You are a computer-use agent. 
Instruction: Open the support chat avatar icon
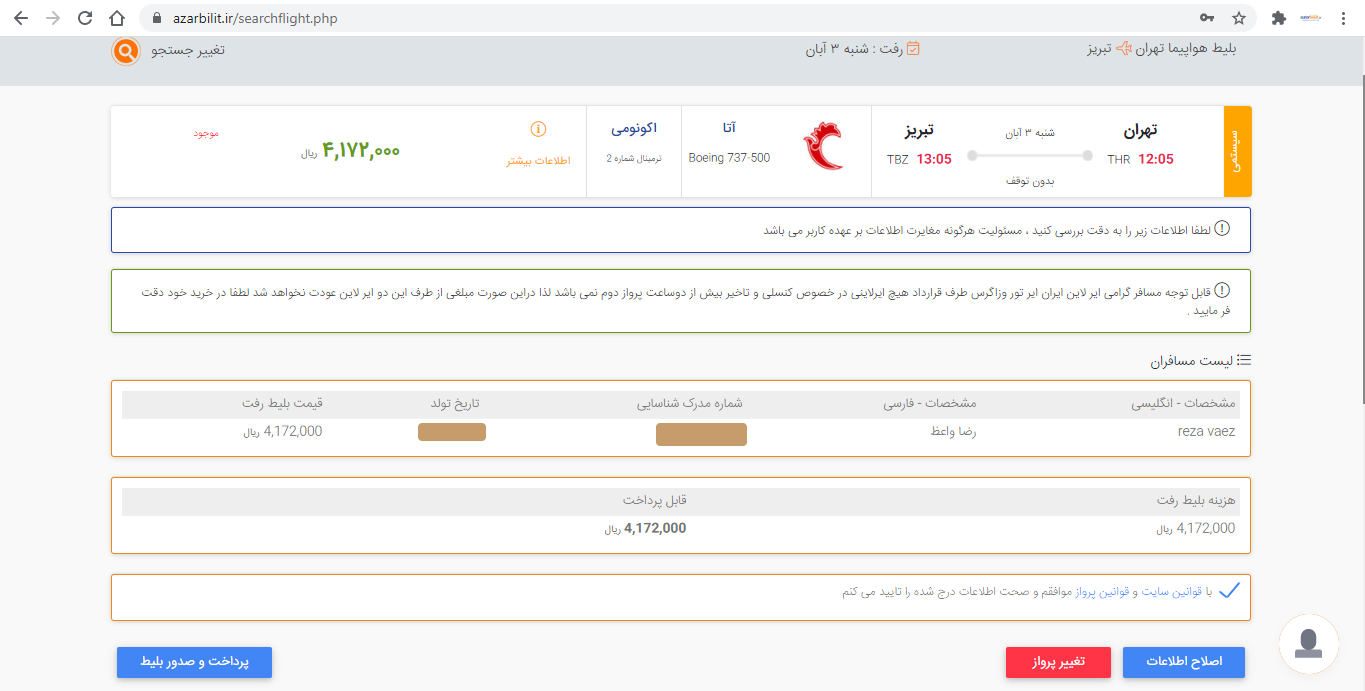tap(1308, 645)
